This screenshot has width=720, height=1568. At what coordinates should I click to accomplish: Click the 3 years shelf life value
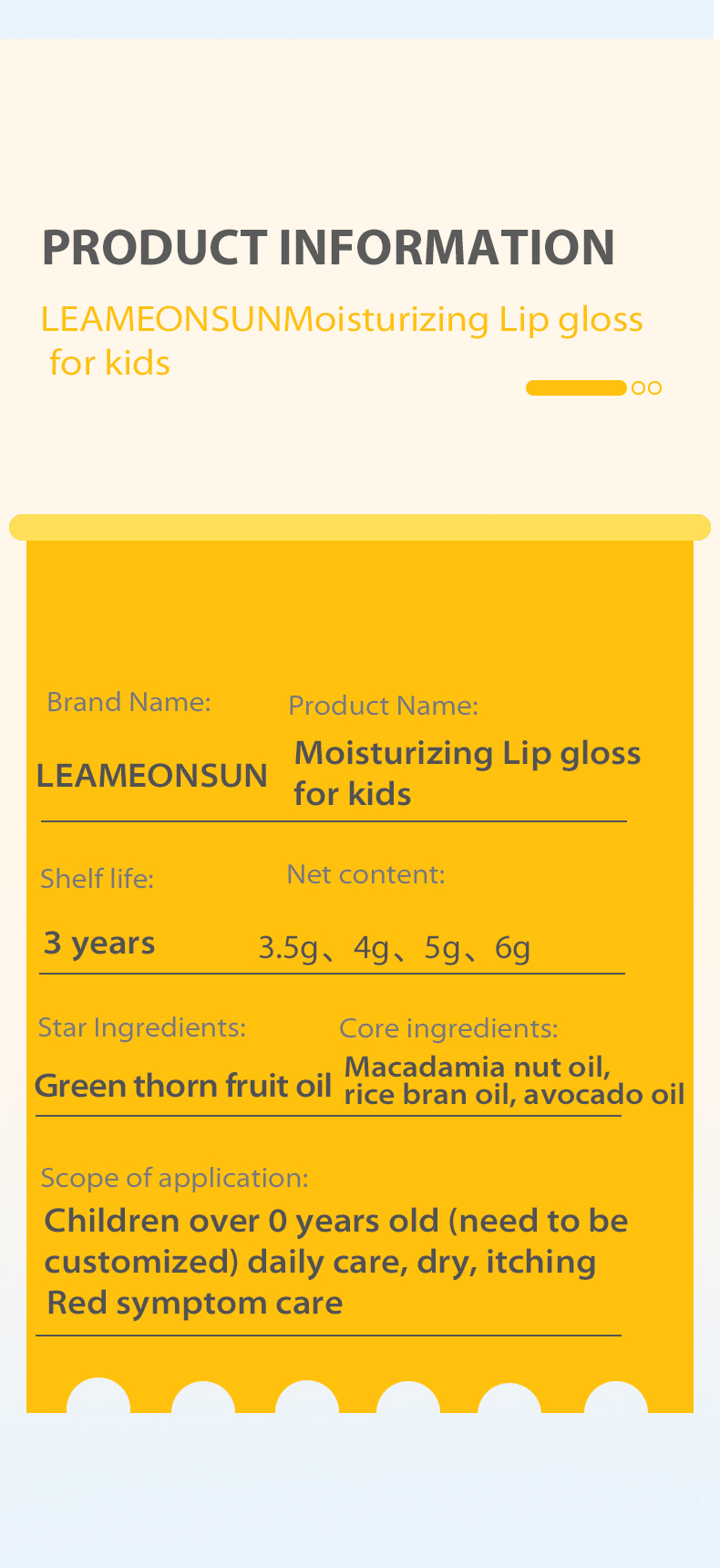tap(99, 943)
